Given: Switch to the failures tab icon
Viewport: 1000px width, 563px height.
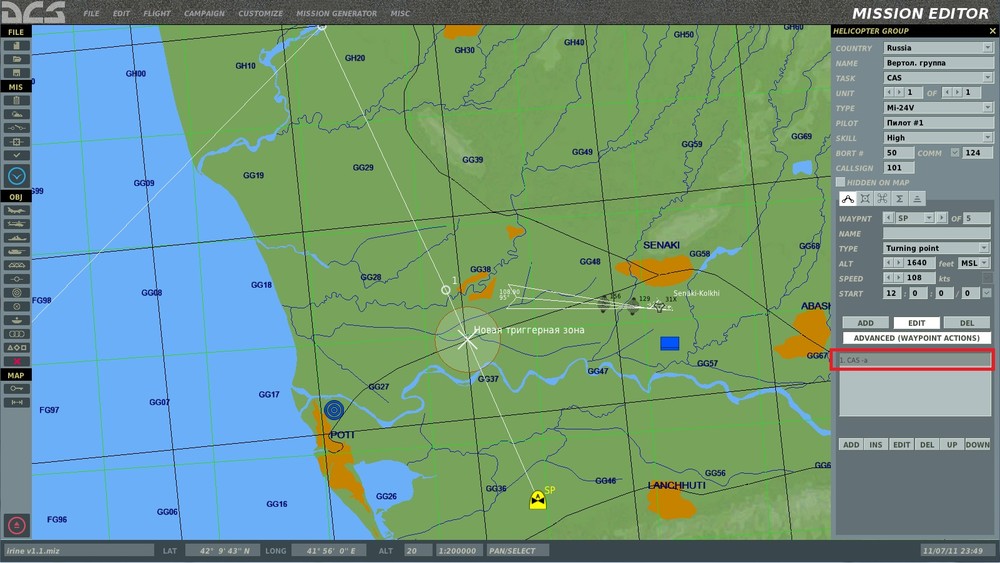Looking at the screenshot, I should 916,199.
